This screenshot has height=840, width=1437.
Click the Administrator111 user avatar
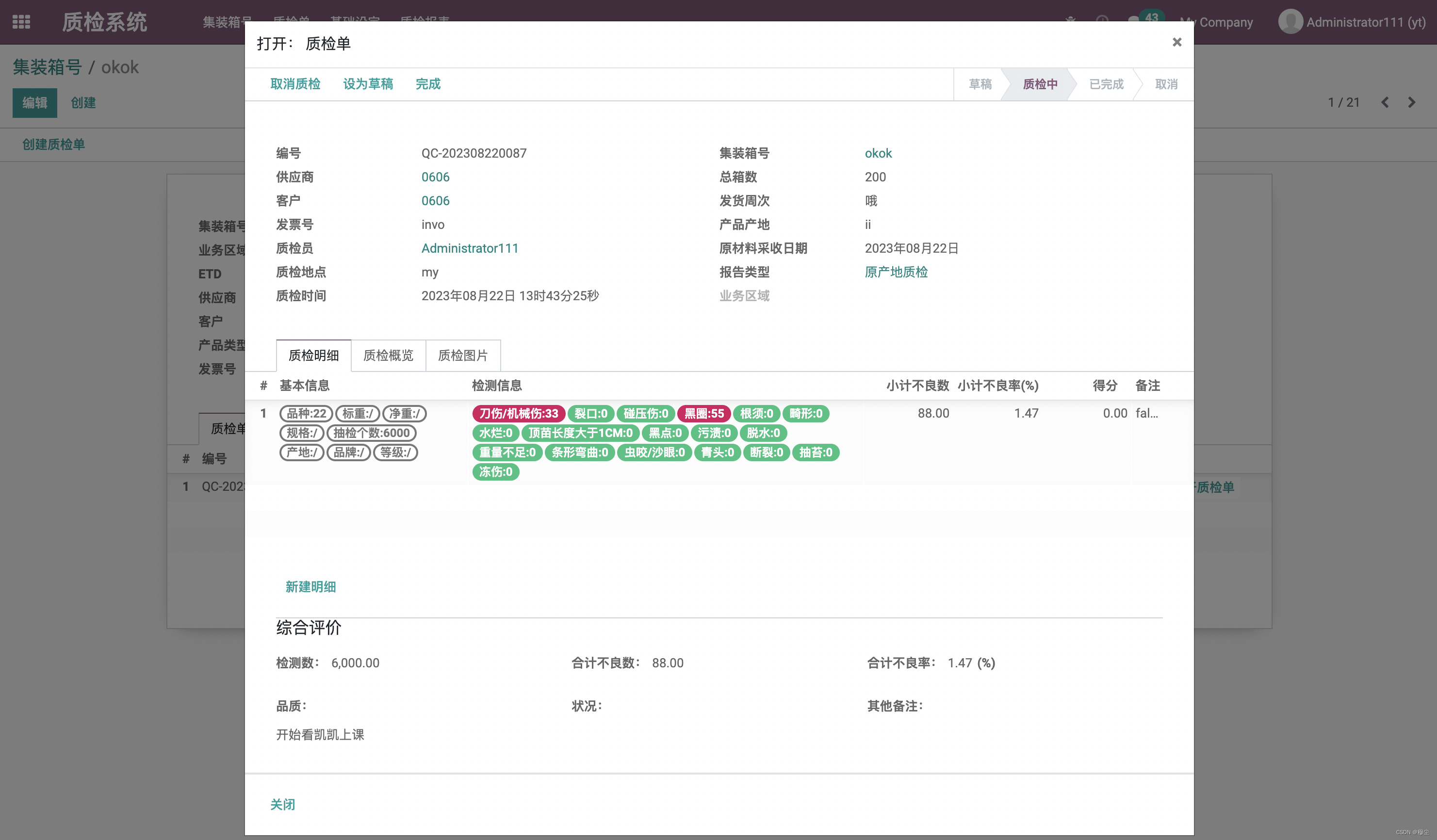[1290, 22]
